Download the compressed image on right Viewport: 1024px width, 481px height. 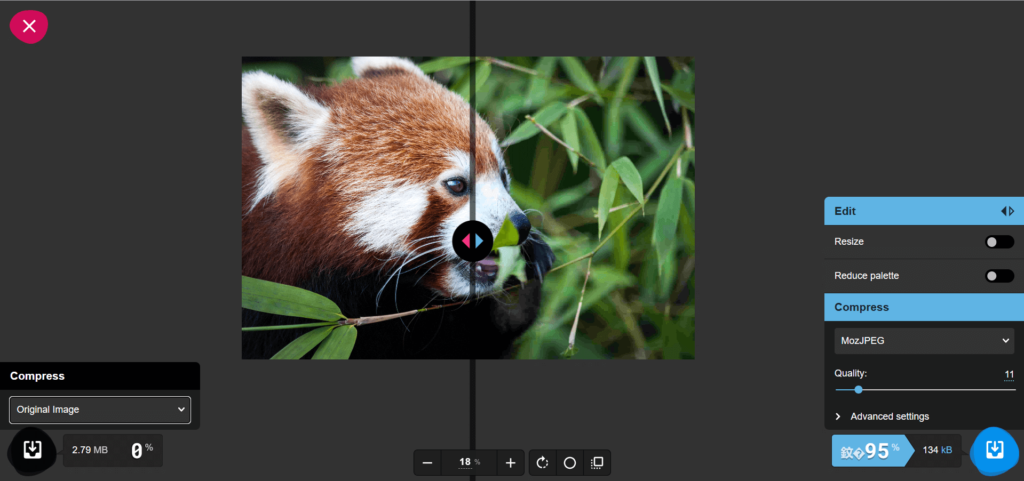[994, 450]
